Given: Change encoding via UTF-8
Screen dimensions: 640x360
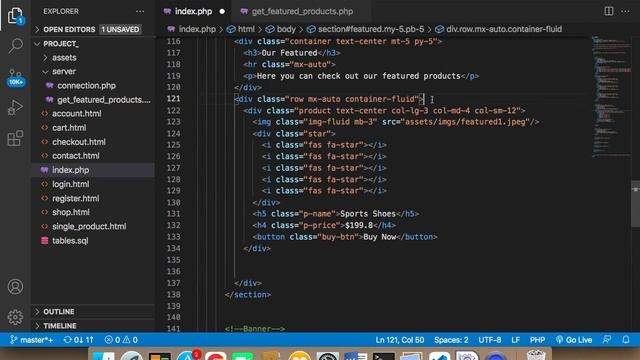Looking at the screenshot, I should (489, 340).
